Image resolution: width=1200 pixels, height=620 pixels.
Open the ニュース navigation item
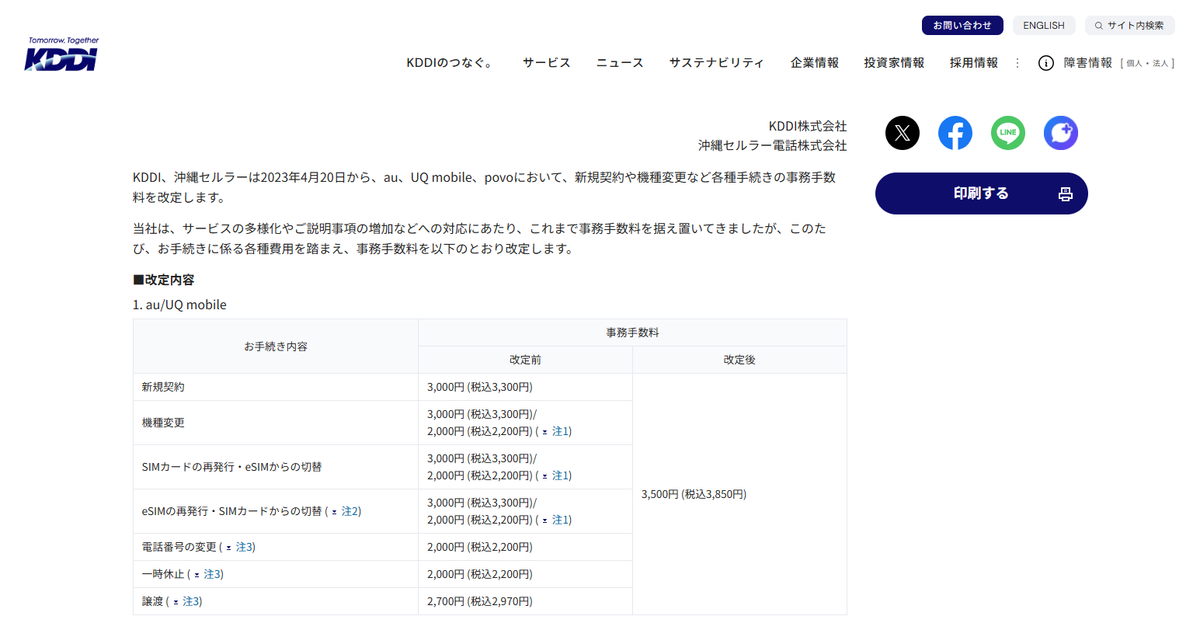click(620, 63)
